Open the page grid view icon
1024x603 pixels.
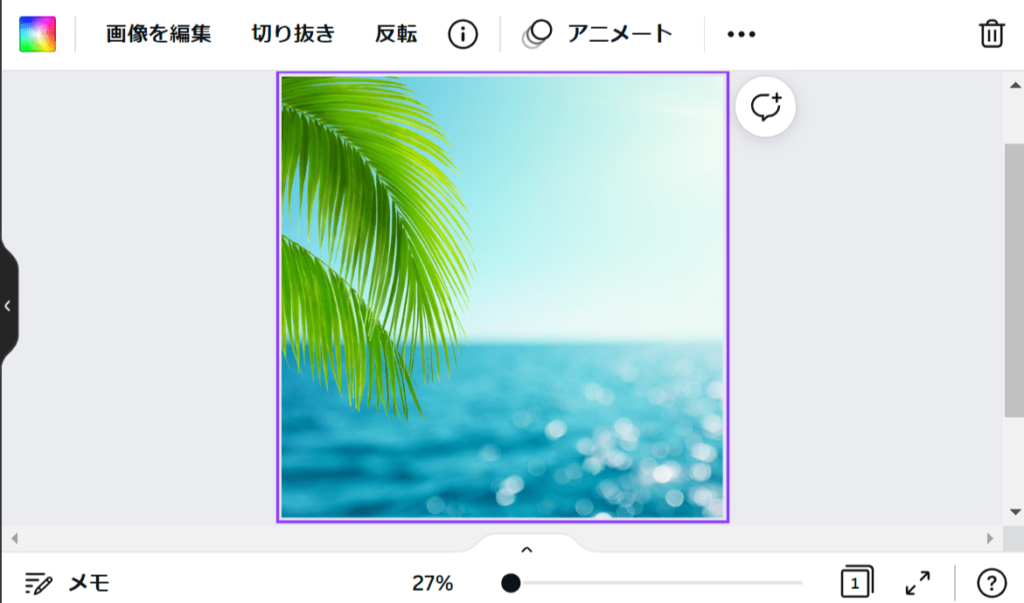[856, 581]
